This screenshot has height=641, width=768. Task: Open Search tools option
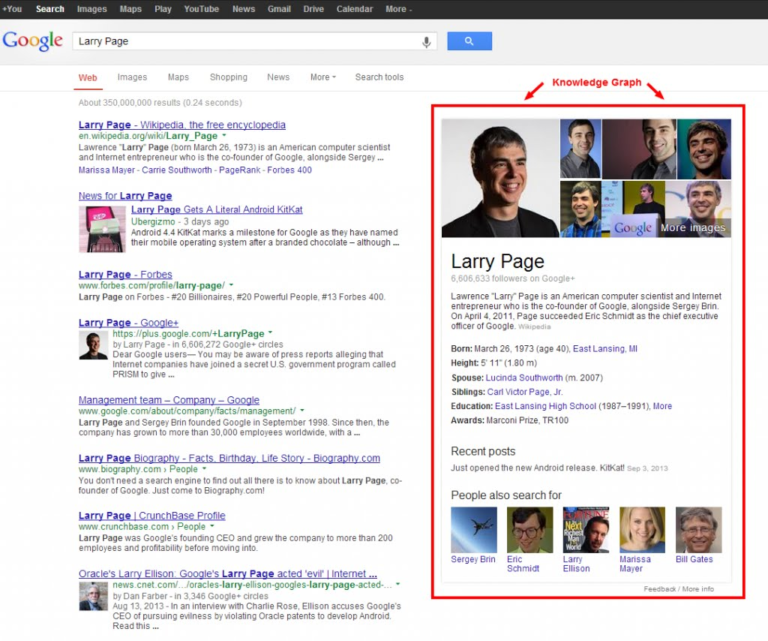(x=379, y=77)
